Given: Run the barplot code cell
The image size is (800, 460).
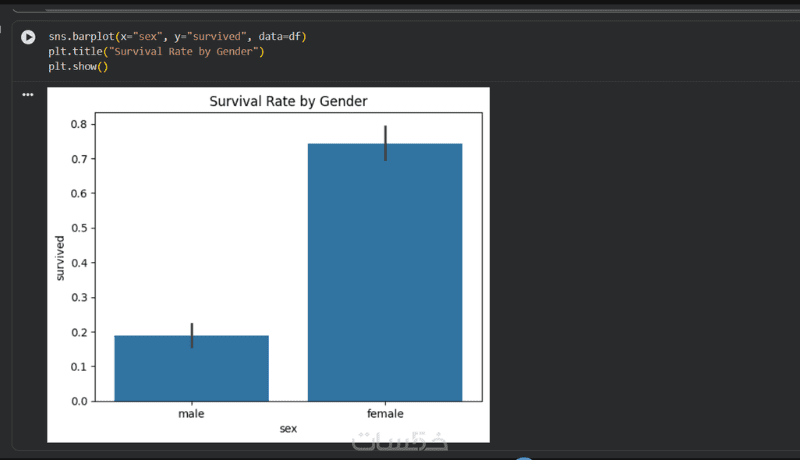Looking at the screenshot, I should pos(28,37).
